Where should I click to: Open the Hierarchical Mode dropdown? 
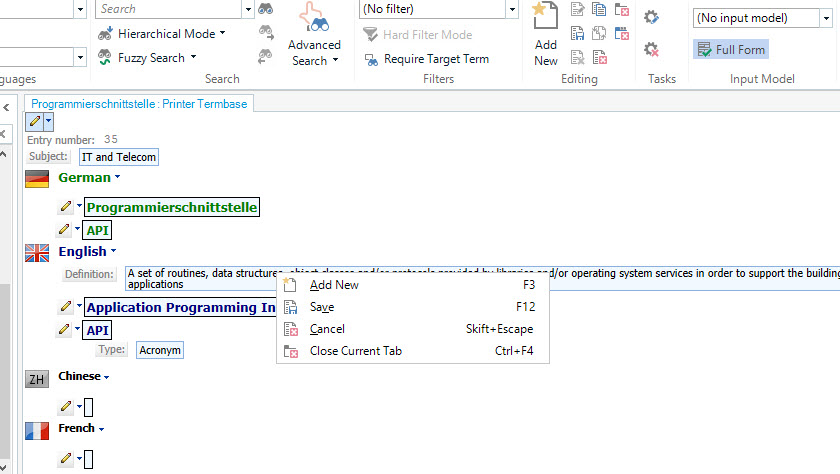point(162,34)
